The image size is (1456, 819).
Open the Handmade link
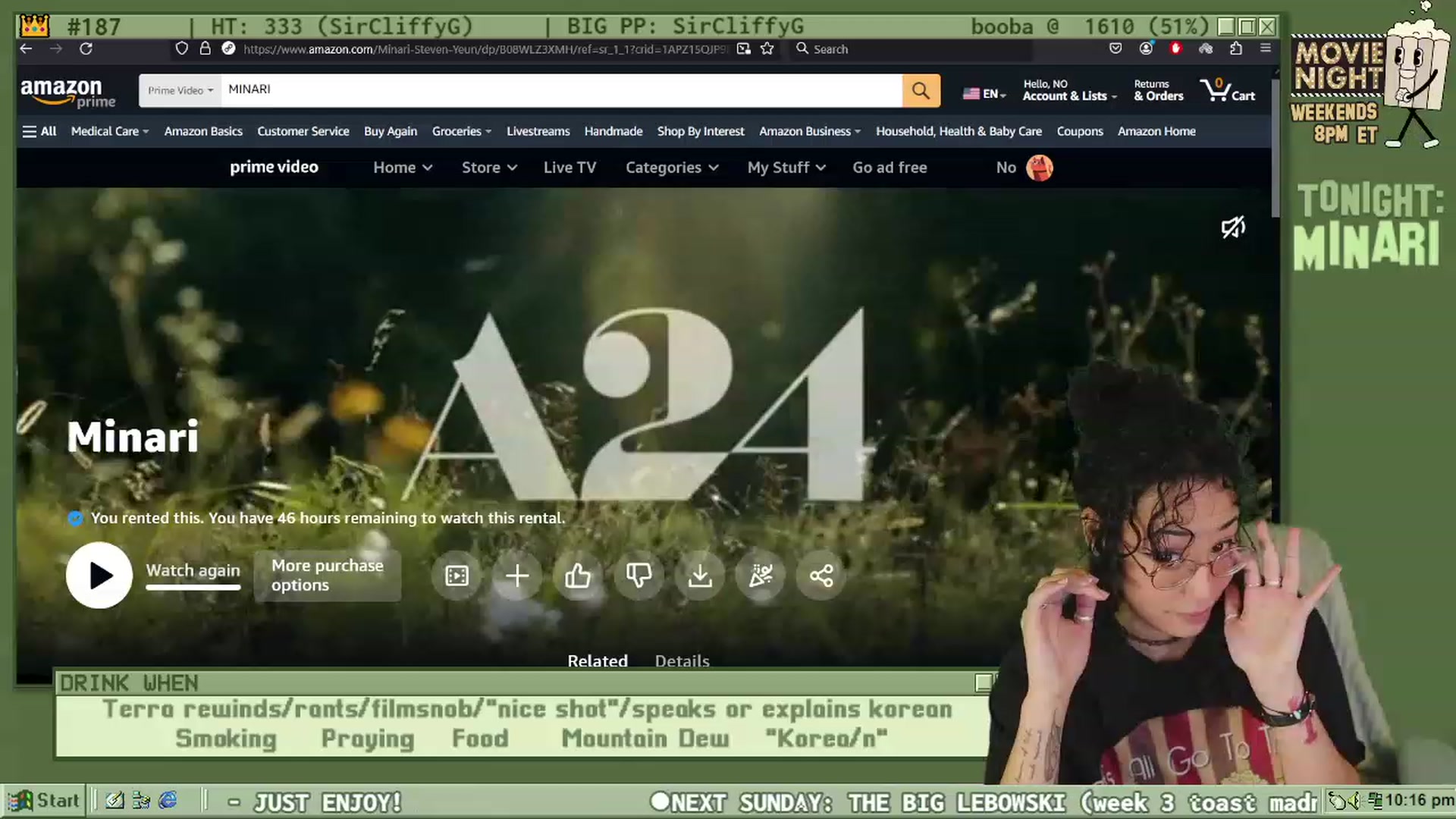pos(613,131)
